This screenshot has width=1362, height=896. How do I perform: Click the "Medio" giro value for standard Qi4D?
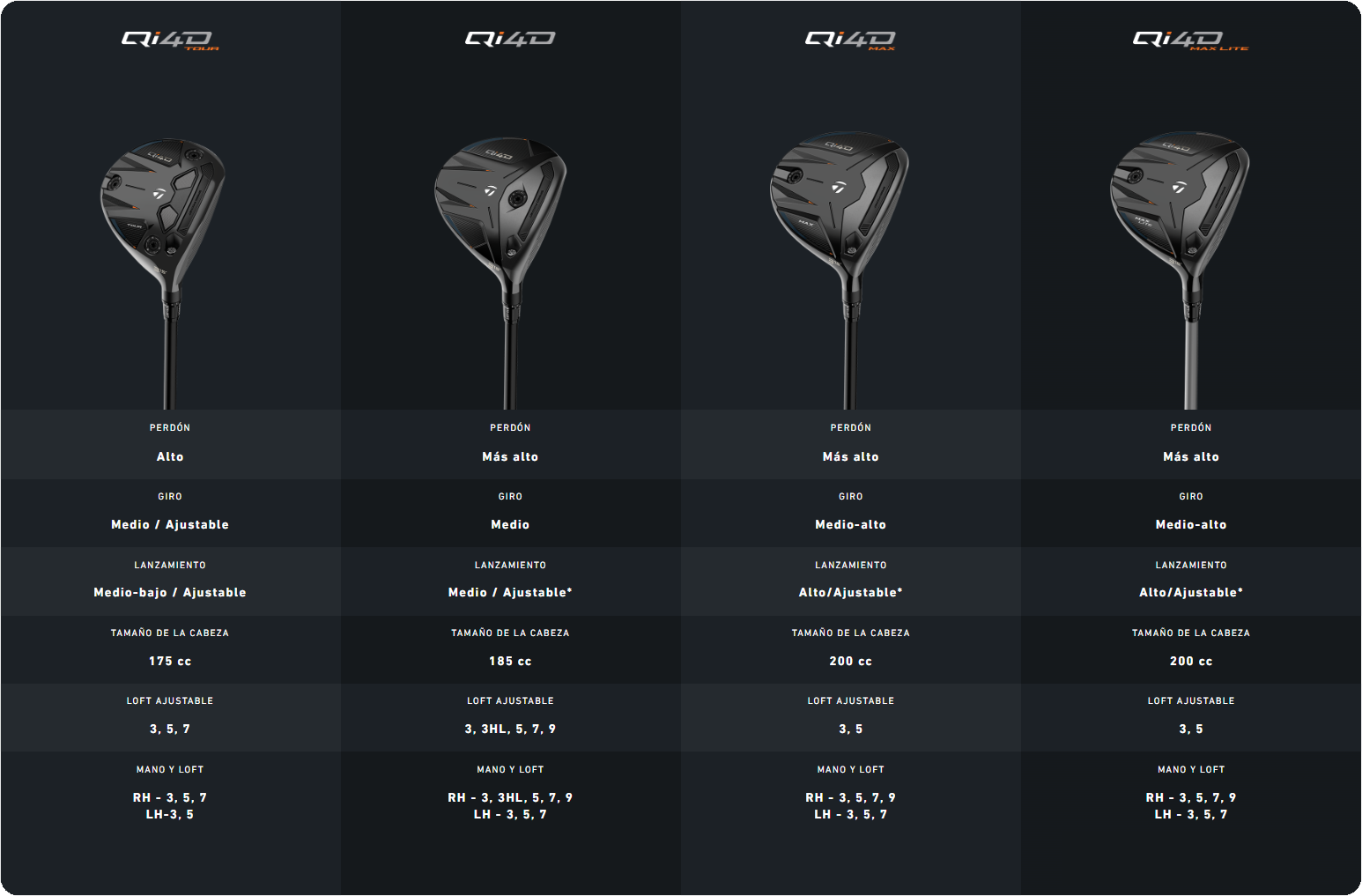(510, 524)
